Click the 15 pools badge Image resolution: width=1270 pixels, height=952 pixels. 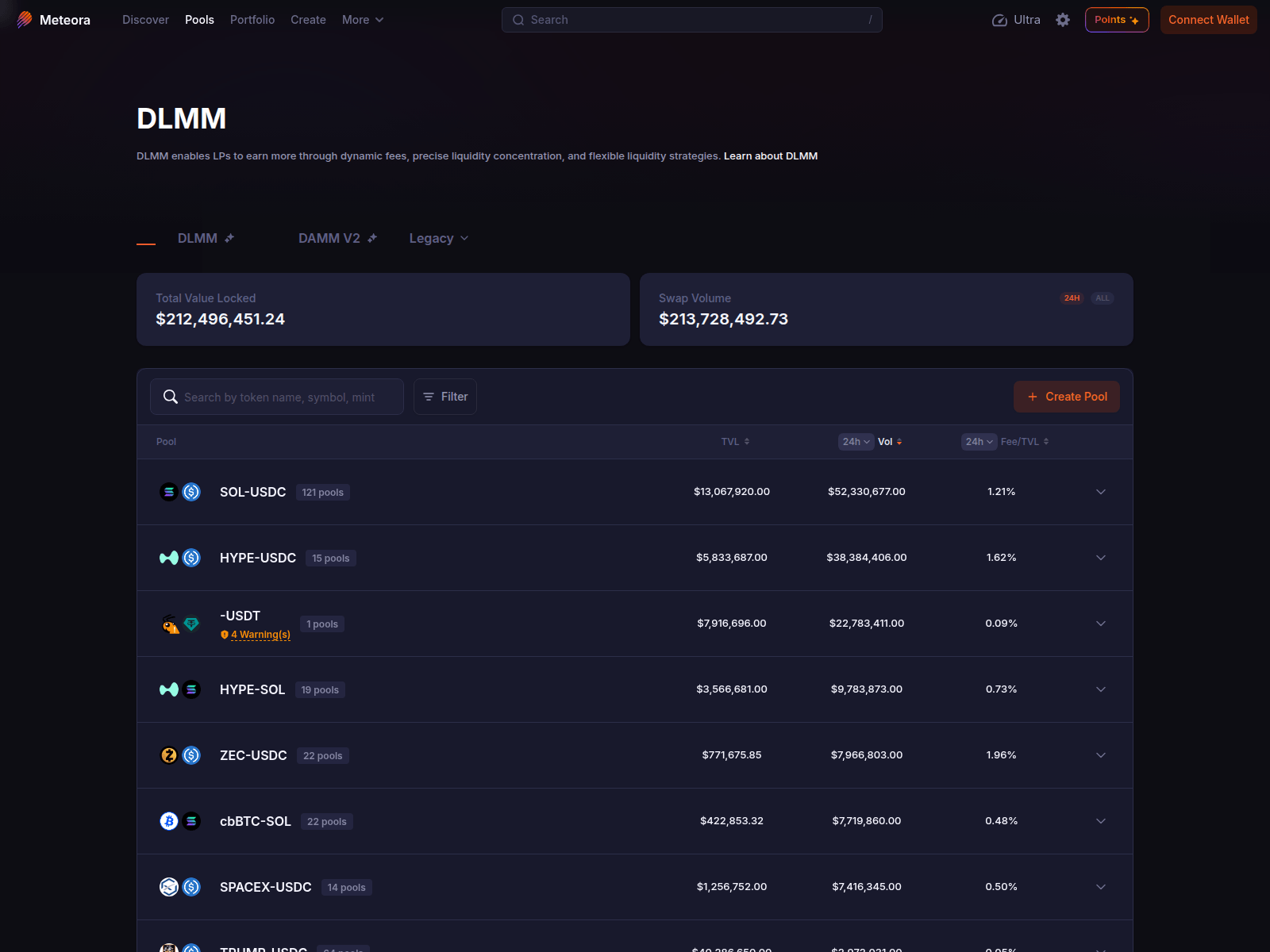point(331,559)
